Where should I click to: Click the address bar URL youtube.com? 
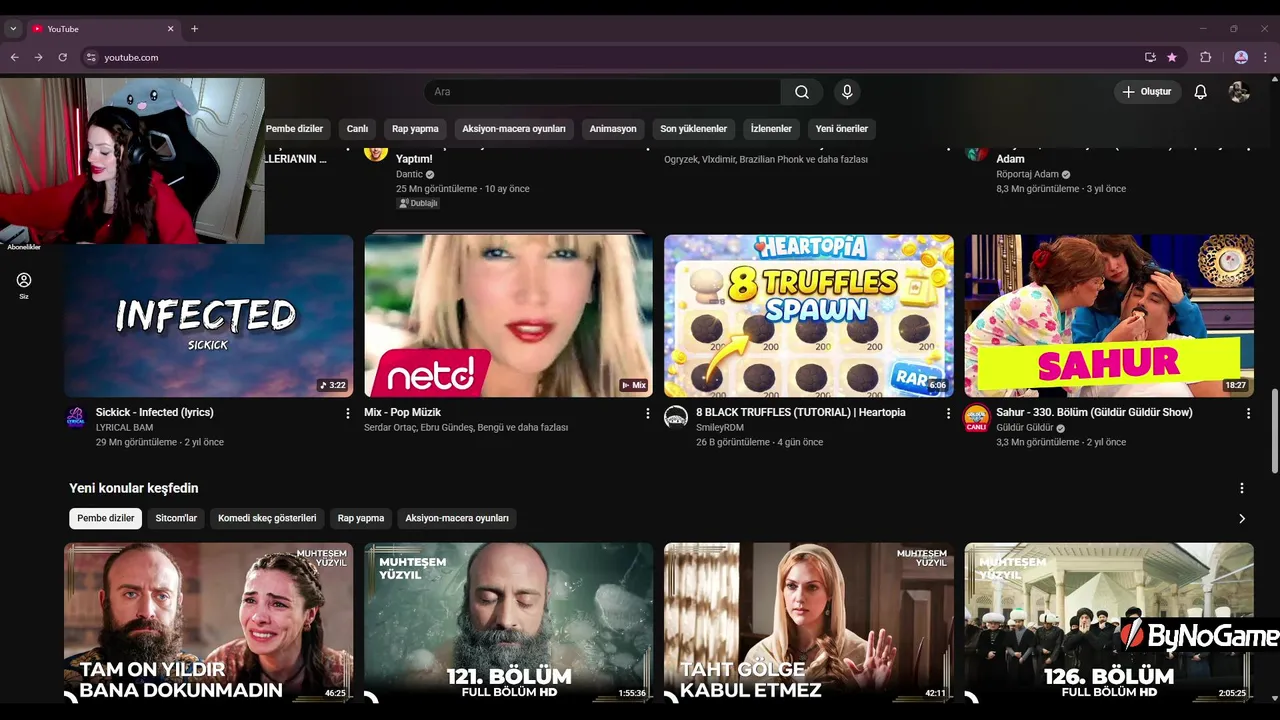pos(131,58)
